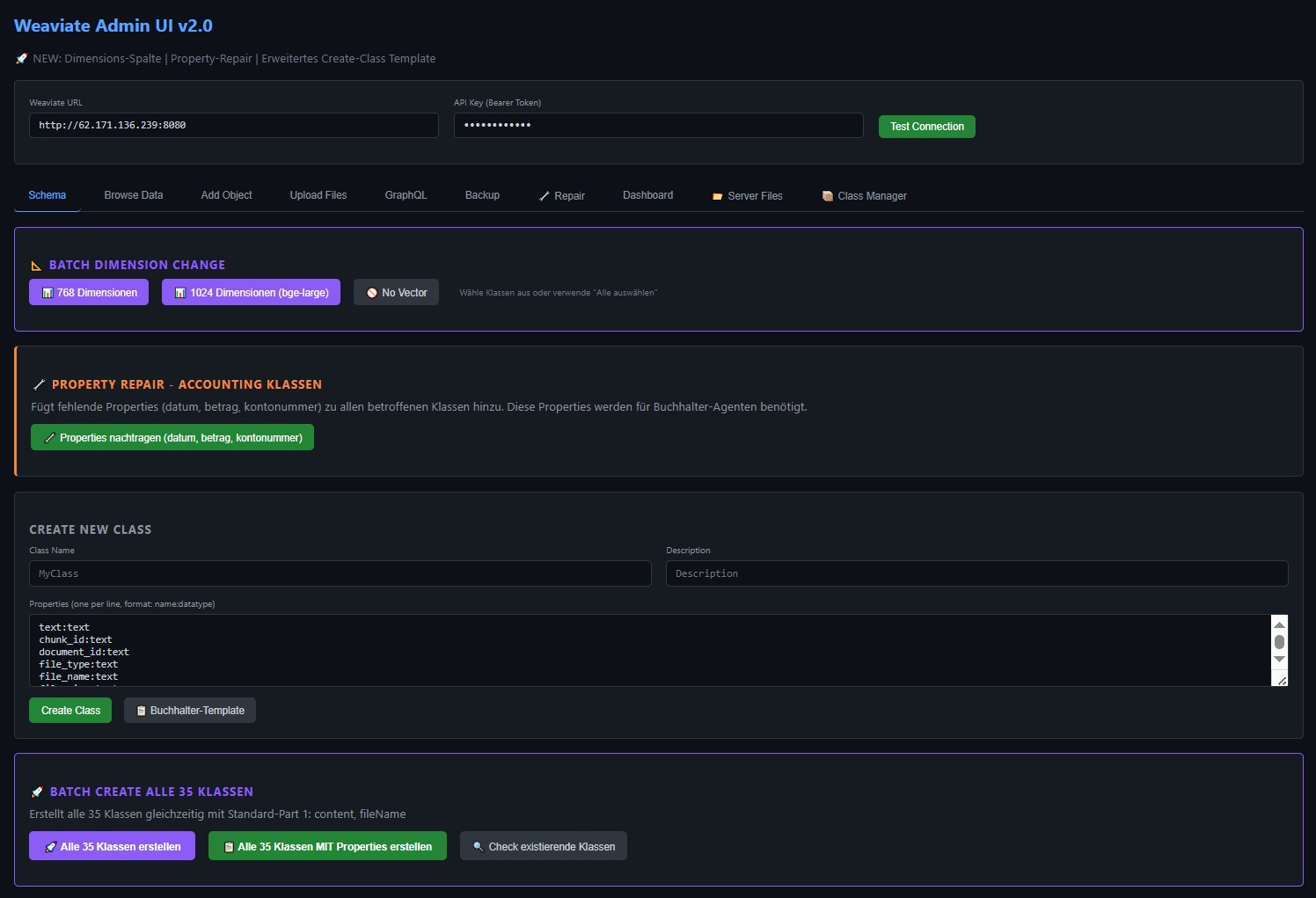Click the folder icon on Server Files tab
Image resolution: width=1316 pixels, height=898 pixels.
point(718,196)
